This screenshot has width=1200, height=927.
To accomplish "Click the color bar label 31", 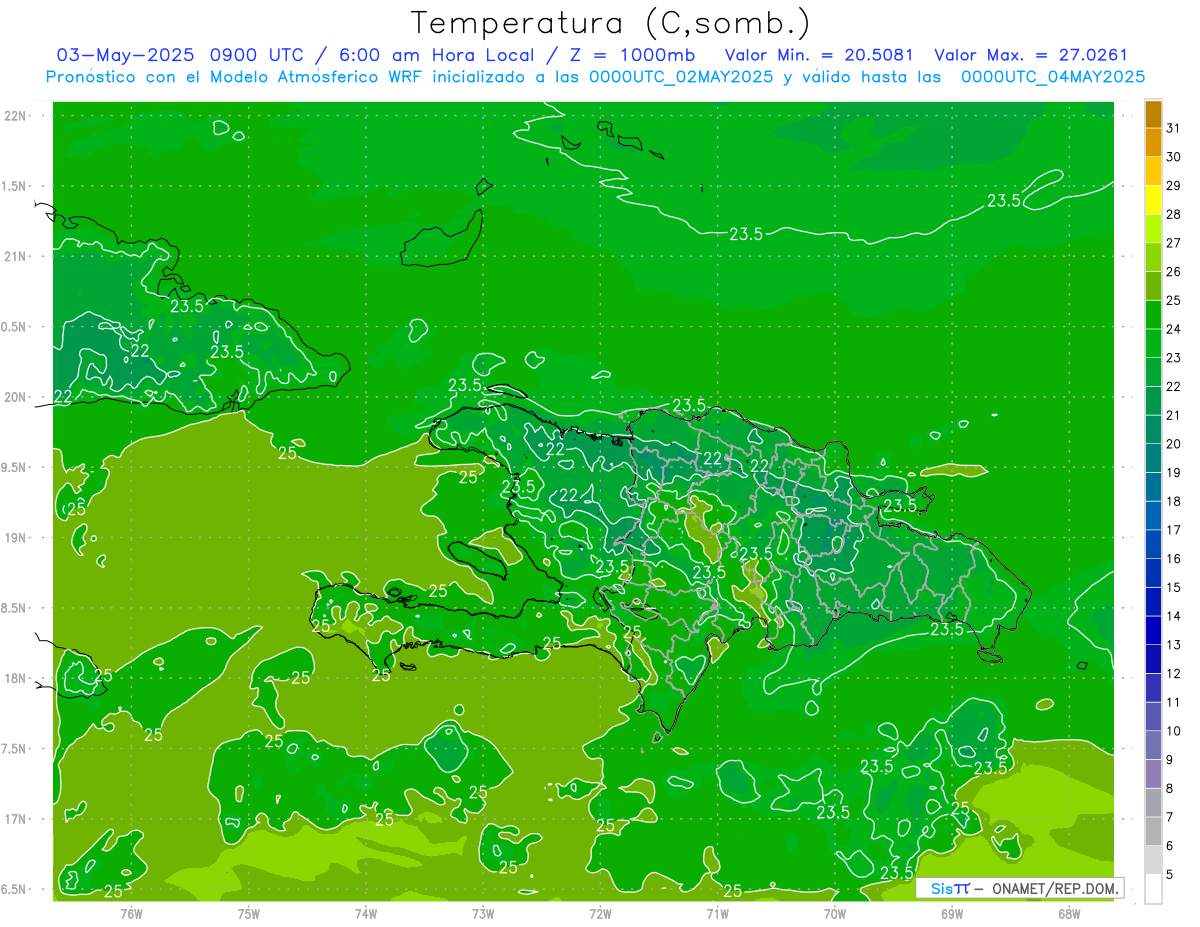I will click(1173, 128).
